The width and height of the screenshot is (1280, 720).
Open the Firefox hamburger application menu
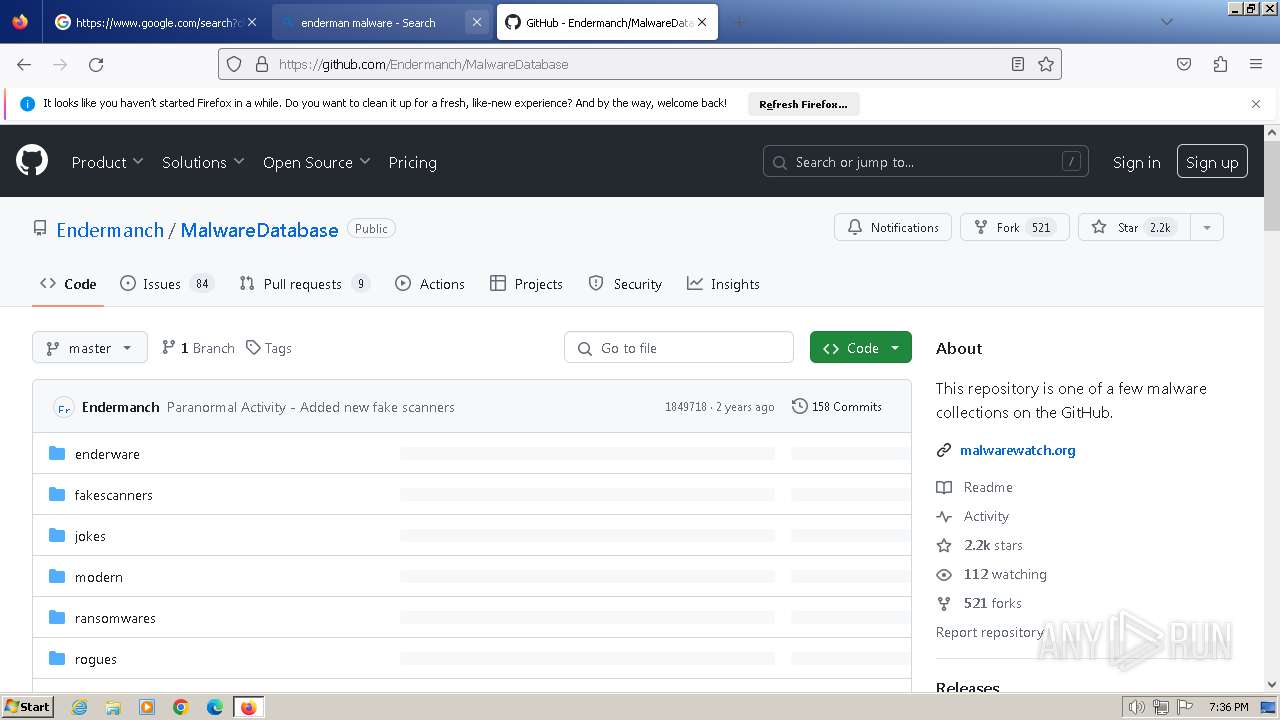[x=1256, y=64]
